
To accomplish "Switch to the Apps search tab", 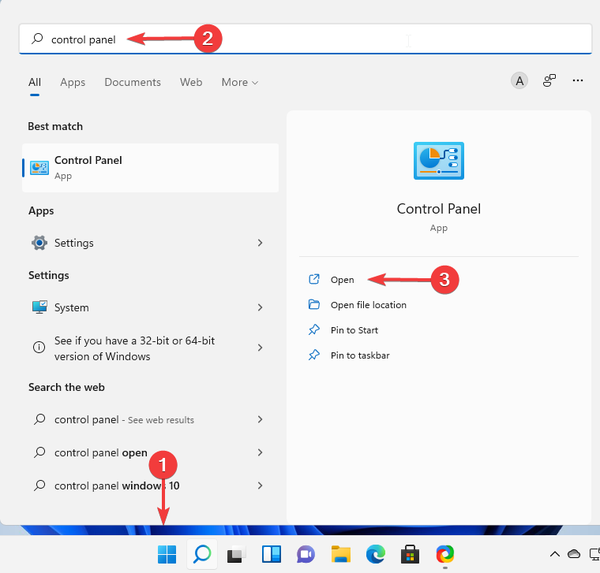I will pyautogui.click(x=72, y=82).
